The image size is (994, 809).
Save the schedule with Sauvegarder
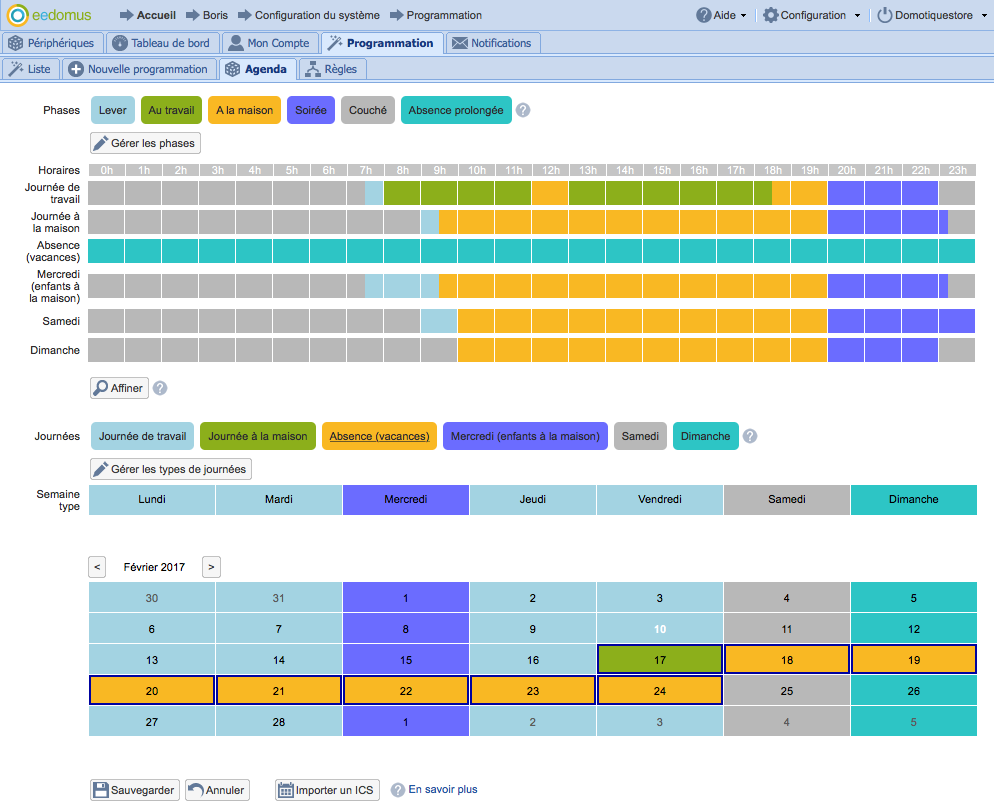(x=135, y=790)
